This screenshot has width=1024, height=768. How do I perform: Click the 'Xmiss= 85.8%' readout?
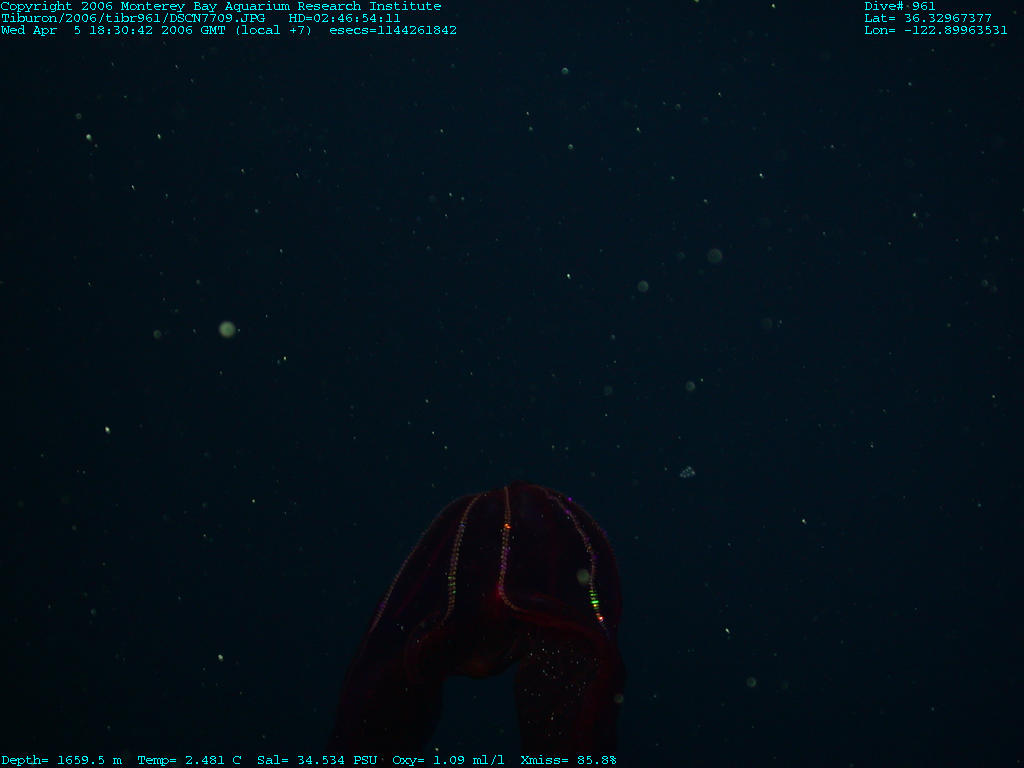(568, 760)
